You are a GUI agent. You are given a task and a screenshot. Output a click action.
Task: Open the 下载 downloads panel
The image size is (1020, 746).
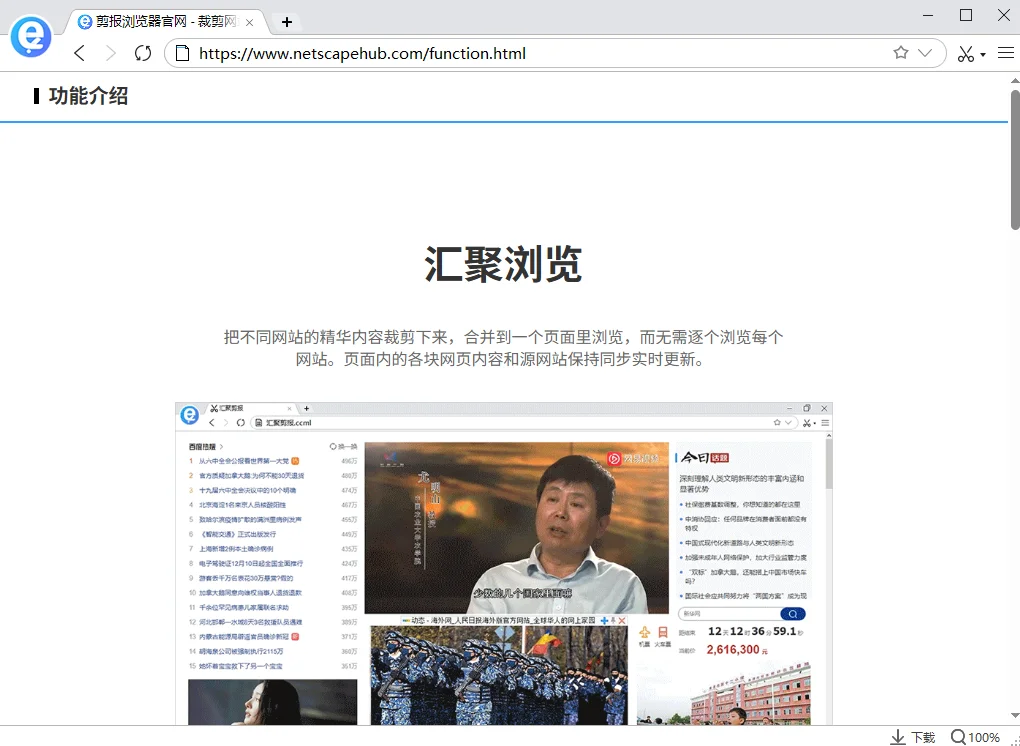tap(912, 737)
